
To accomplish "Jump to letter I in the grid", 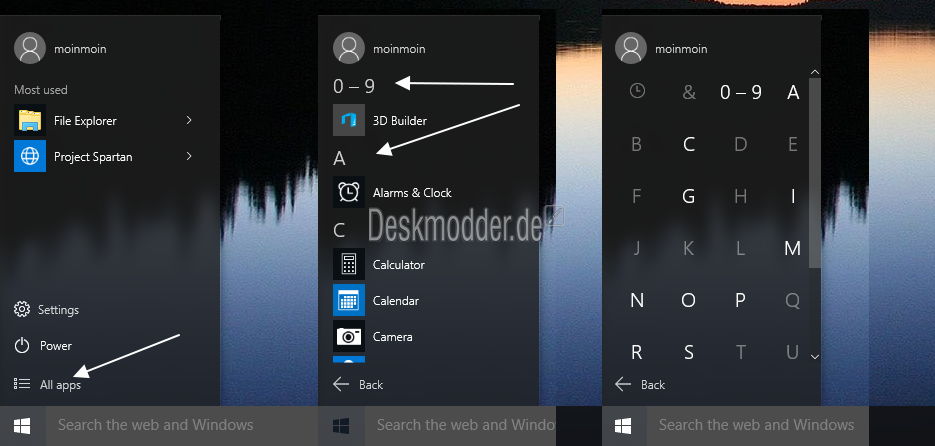I will pos(793,196).
